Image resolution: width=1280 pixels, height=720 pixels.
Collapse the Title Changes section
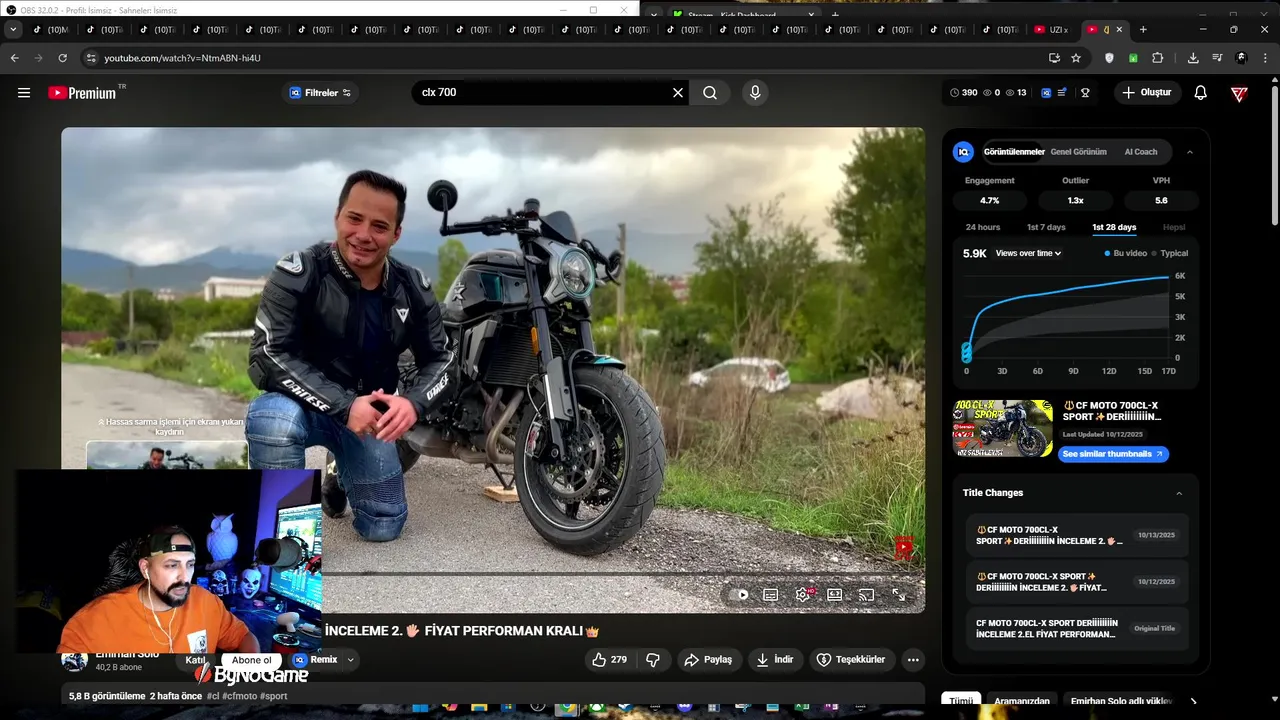click(1179, 493)
